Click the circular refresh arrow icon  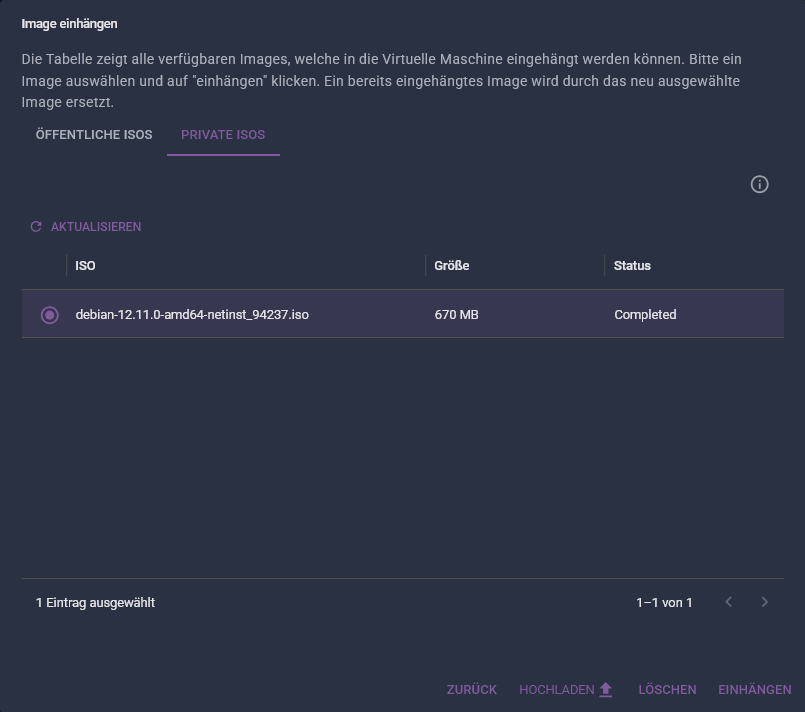click(36, 226)
